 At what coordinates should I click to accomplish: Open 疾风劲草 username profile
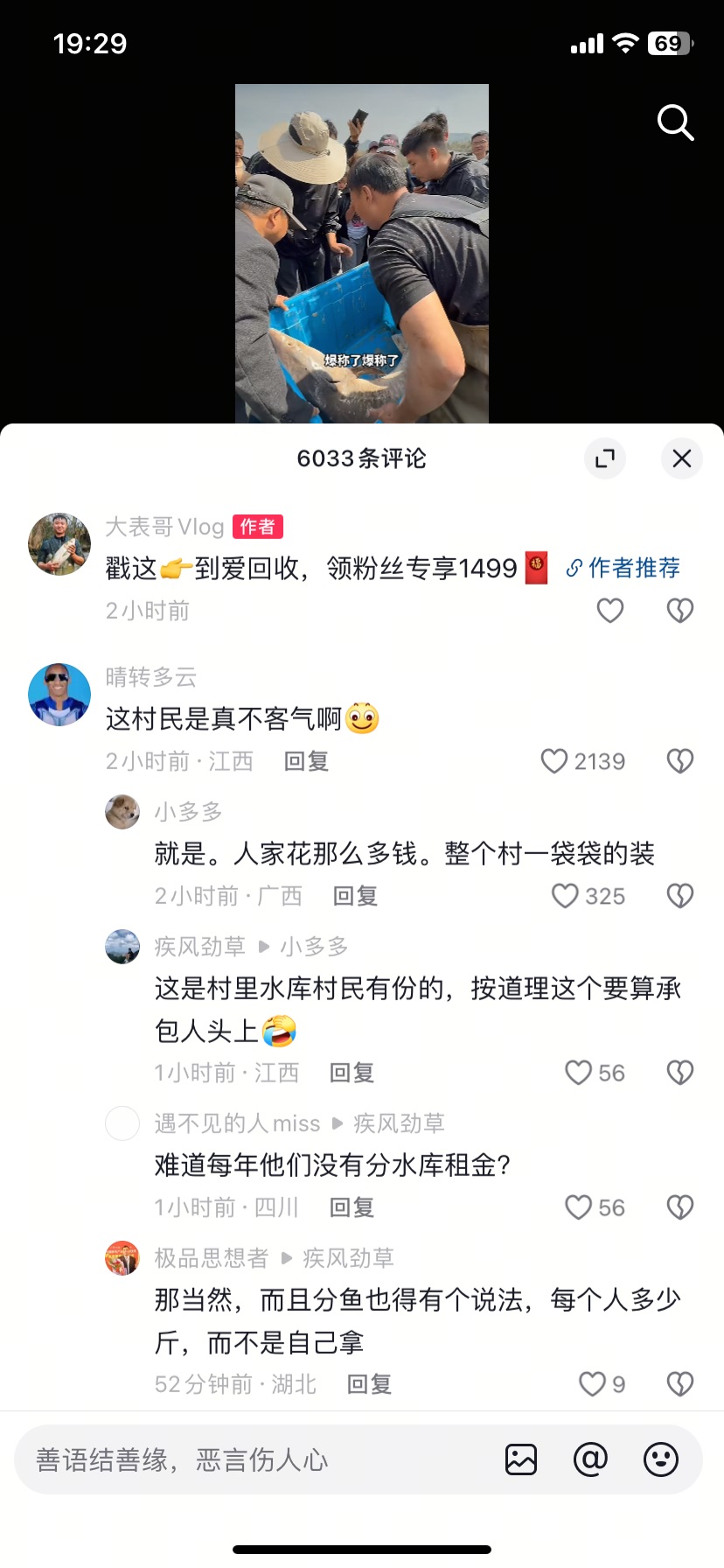(200, 947)
